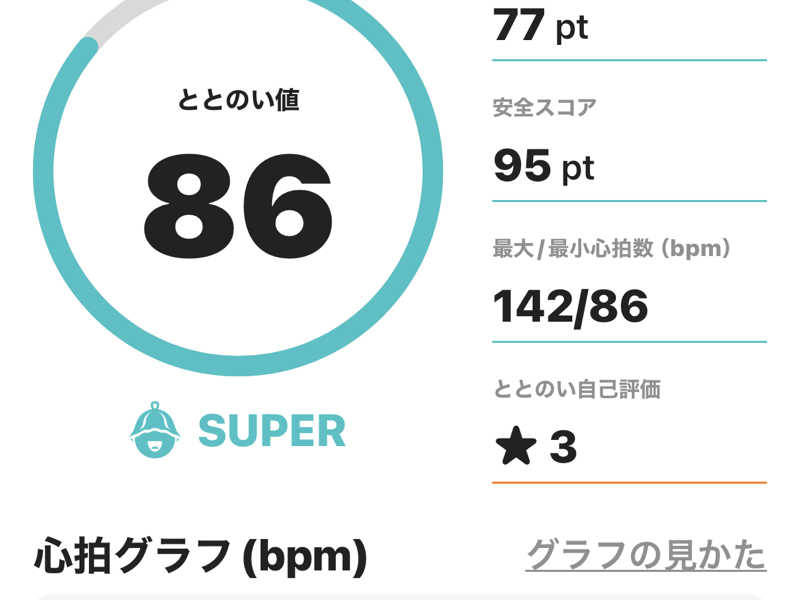Screen dimensions: 800x600
Task: Tap the teal divider under 95 pt
Action: click(630, 201)
